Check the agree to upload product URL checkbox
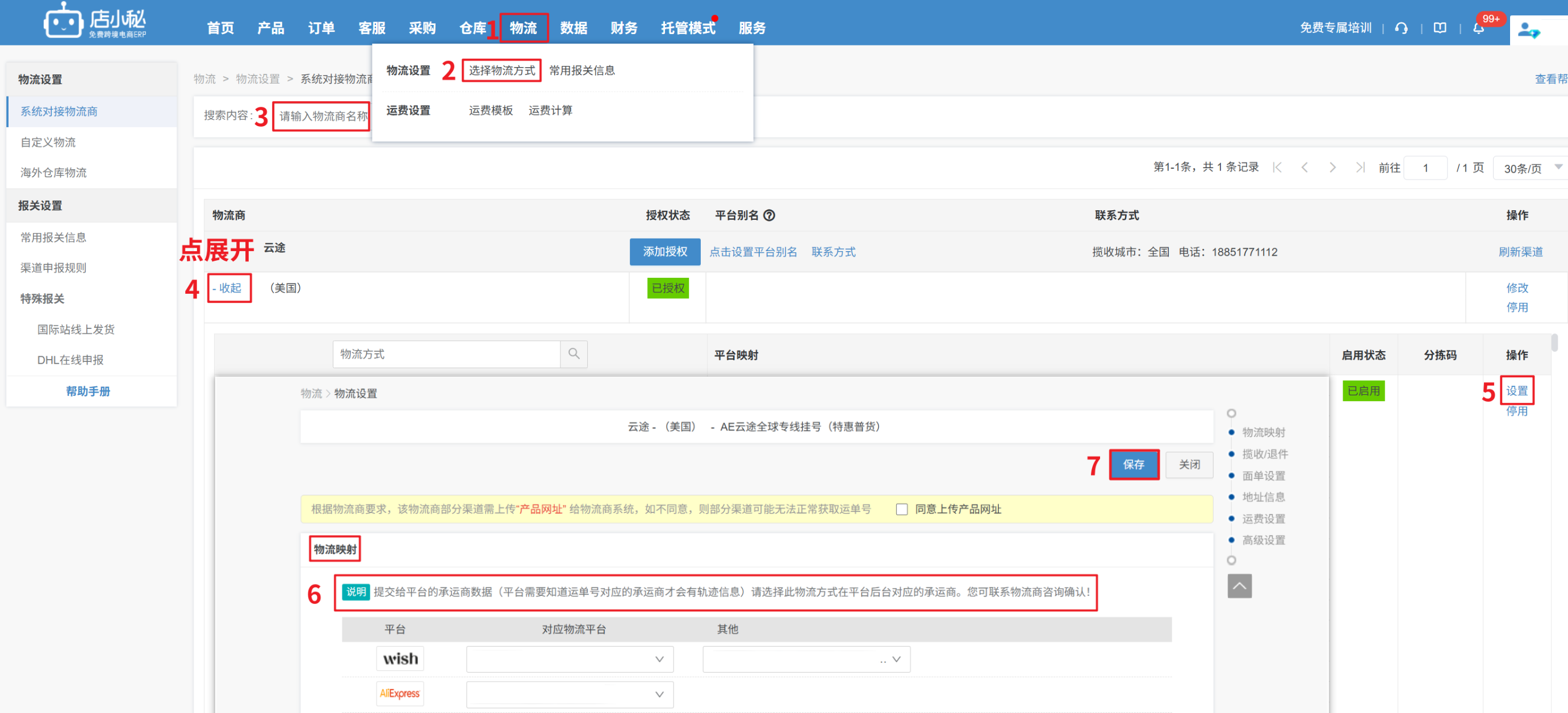 (901, 509)
